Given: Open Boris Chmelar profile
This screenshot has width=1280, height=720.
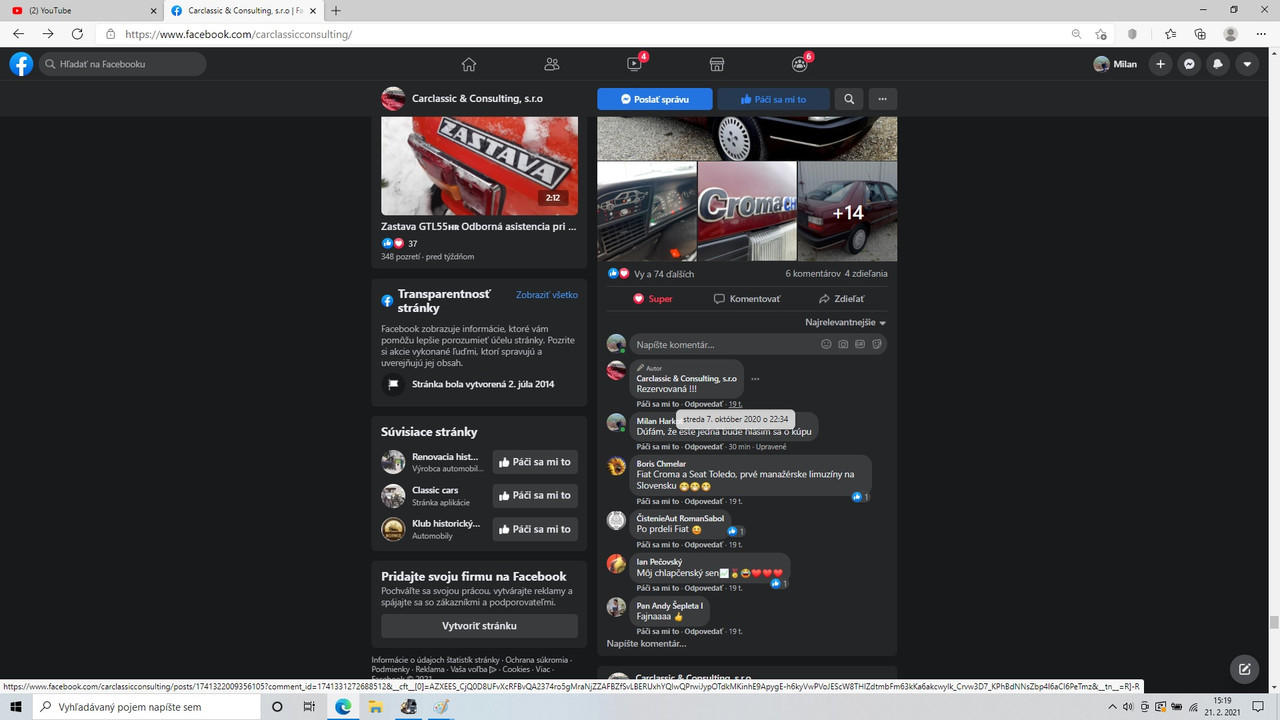Looking at the screenshot, I should (x=661, y=464).
